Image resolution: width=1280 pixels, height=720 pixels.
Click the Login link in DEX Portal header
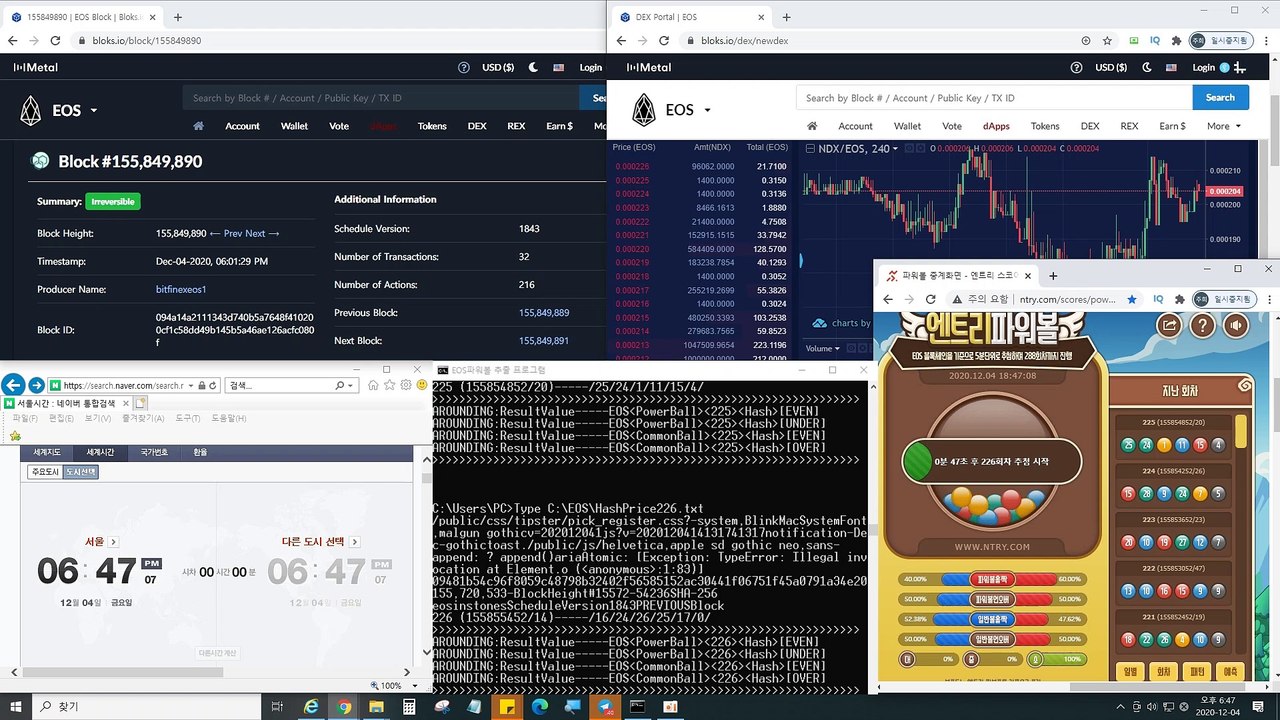1203,68
